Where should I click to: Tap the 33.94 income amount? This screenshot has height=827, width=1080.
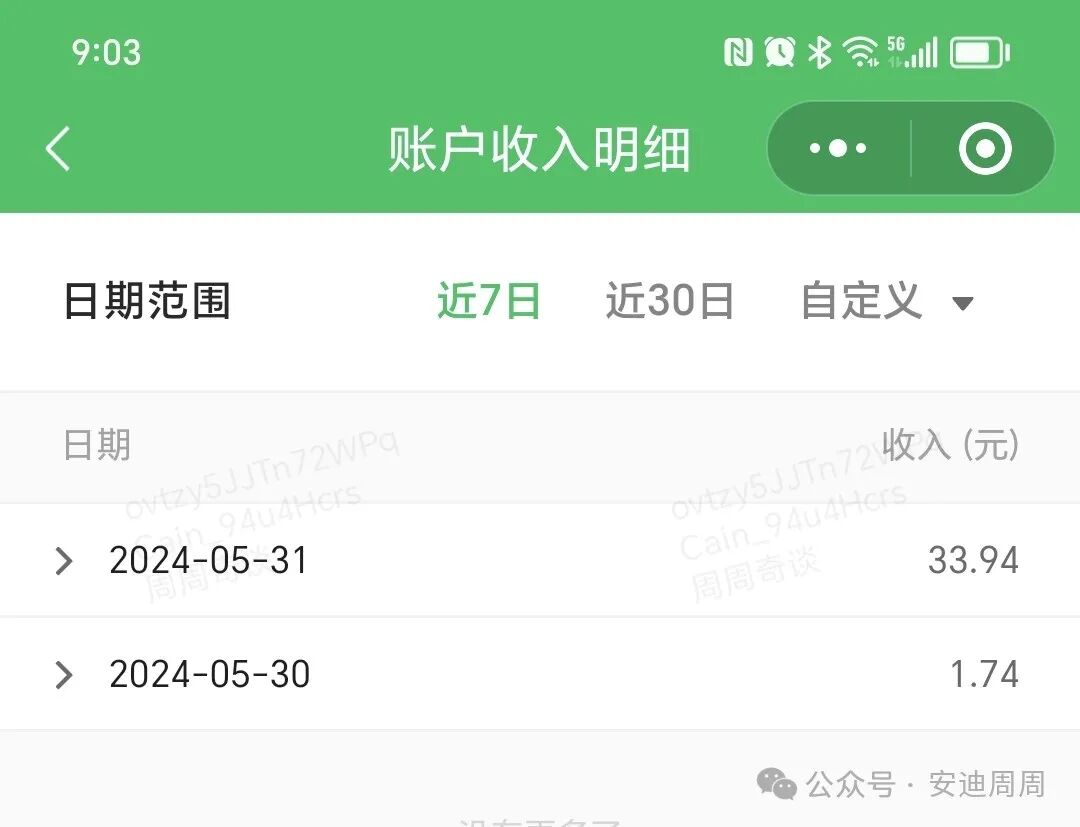973,561
